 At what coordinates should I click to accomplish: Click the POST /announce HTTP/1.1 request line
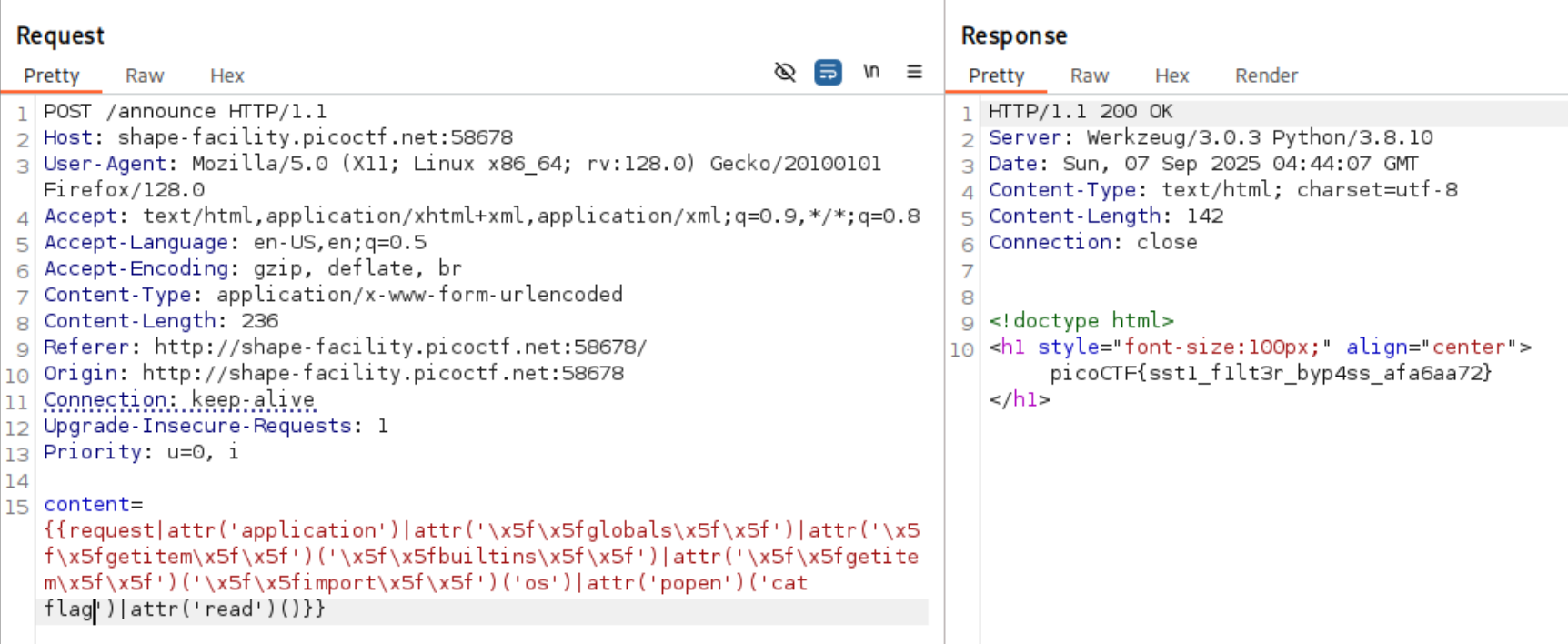pos(186,111)
